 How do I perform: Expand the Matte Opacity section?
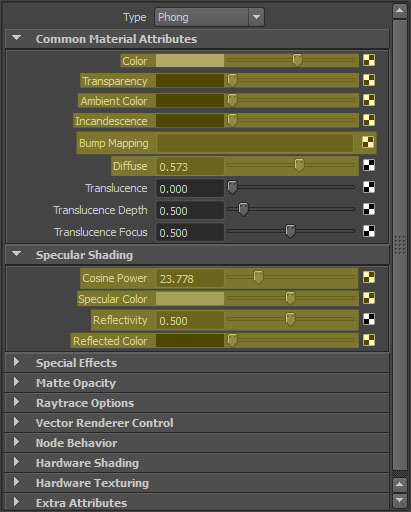pos(16,382)
